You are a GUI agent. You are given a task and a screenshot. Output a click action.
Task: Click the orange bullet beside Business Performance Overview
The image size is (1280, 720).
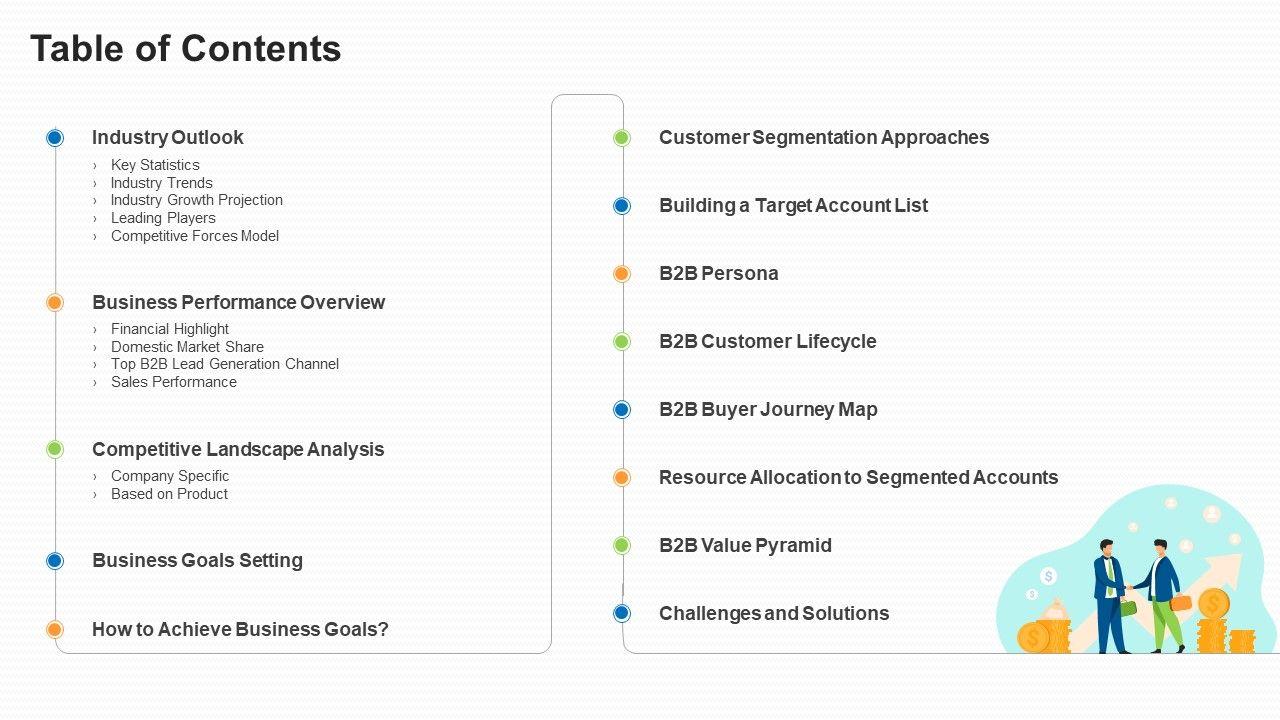pyautogui.click(x=55, y=302)
